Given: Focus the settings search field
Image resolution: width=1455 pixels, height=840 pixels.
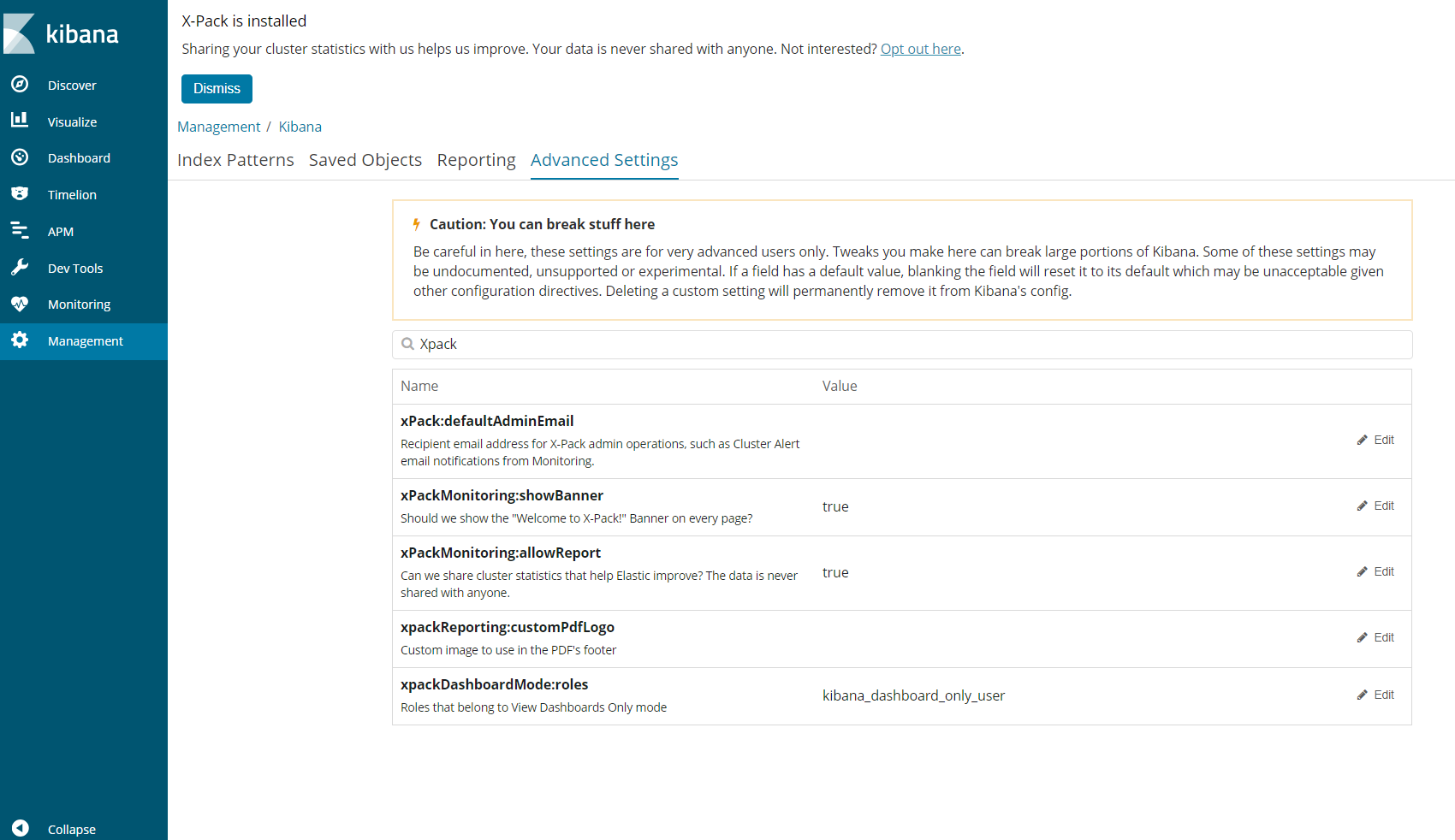Looking at the screenshot, I should tap(907, 345).
